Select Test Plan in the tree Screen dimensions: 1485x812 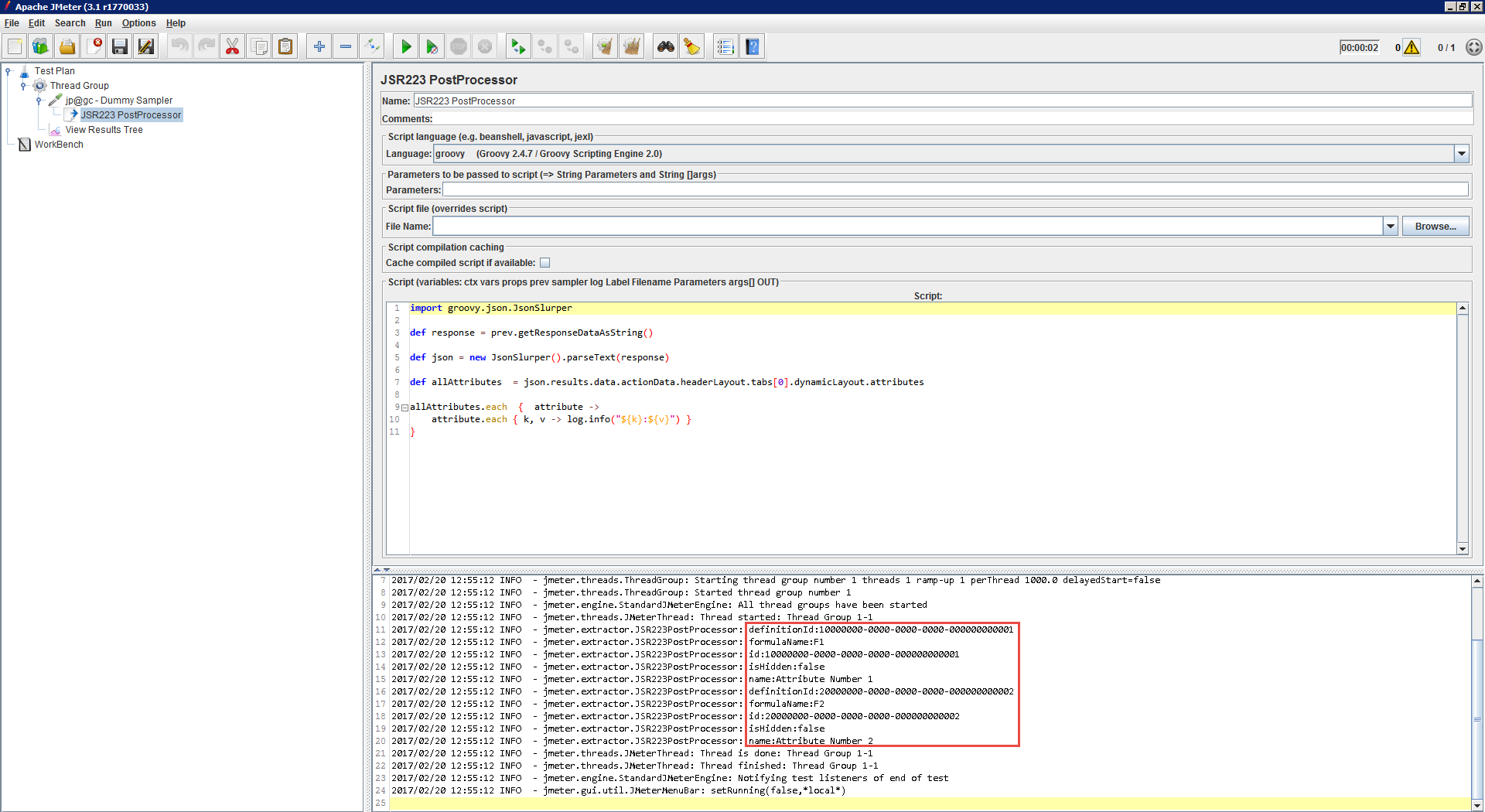[x=54, y=71]
